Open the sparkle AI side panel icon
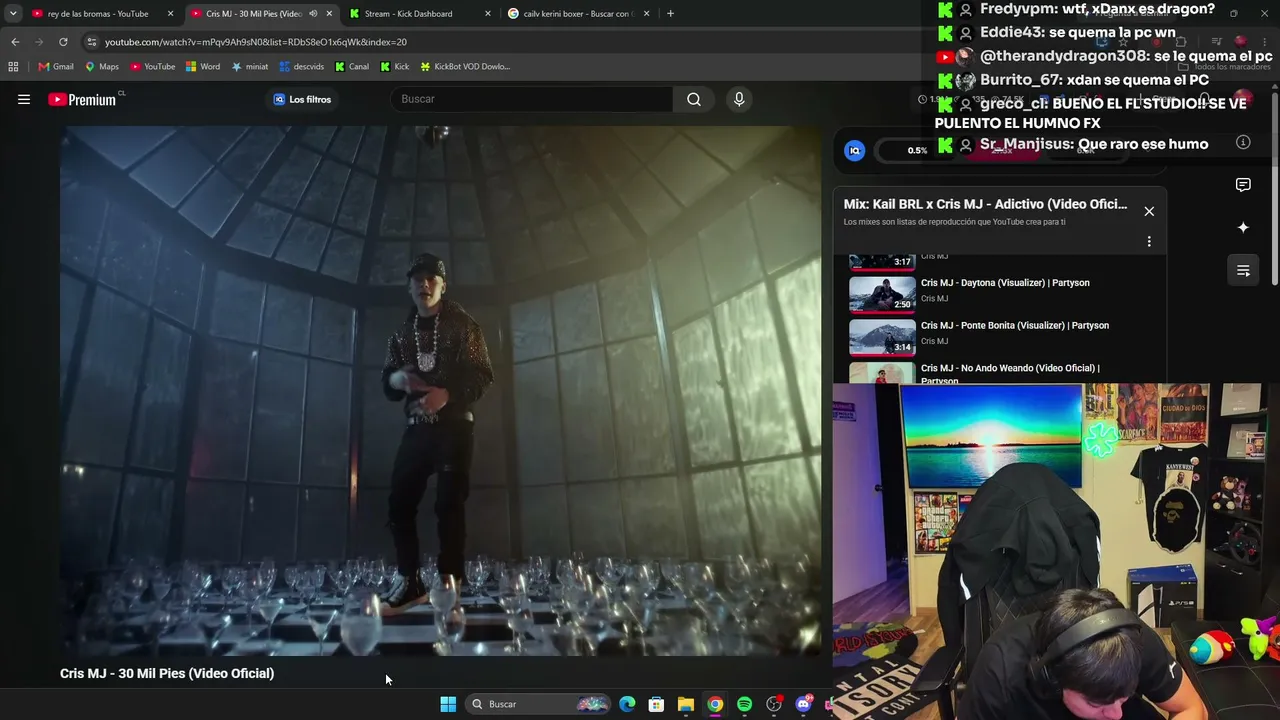This screenshot has width=1280, height=720. (1243, 227)
